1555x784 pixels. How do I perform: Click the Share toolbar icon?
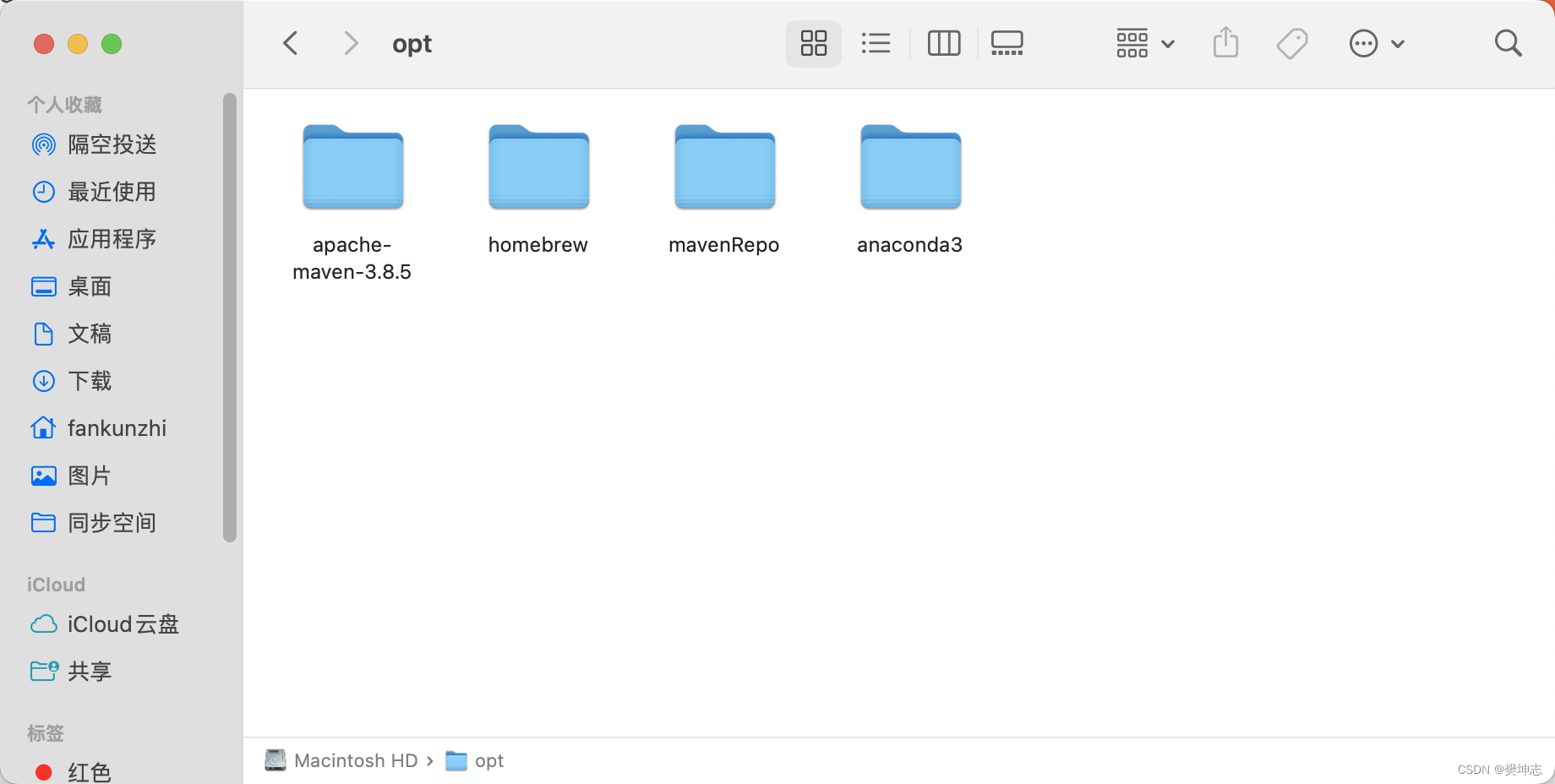point(1226,42)
